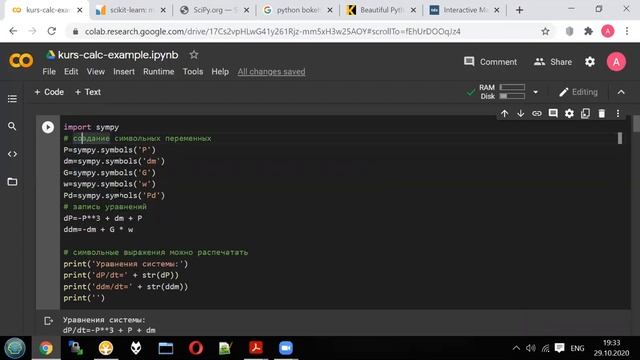Open the File menu

point(49,72)
